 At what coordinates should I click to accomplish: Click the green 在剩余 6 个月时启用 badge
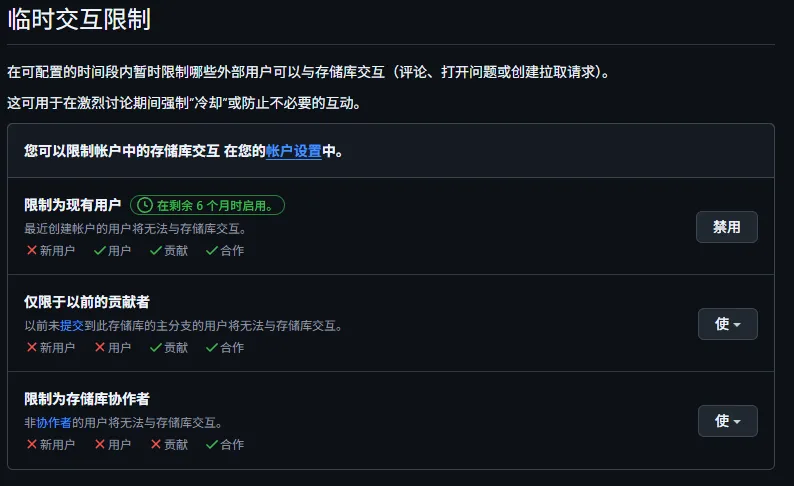pos(208,205)
